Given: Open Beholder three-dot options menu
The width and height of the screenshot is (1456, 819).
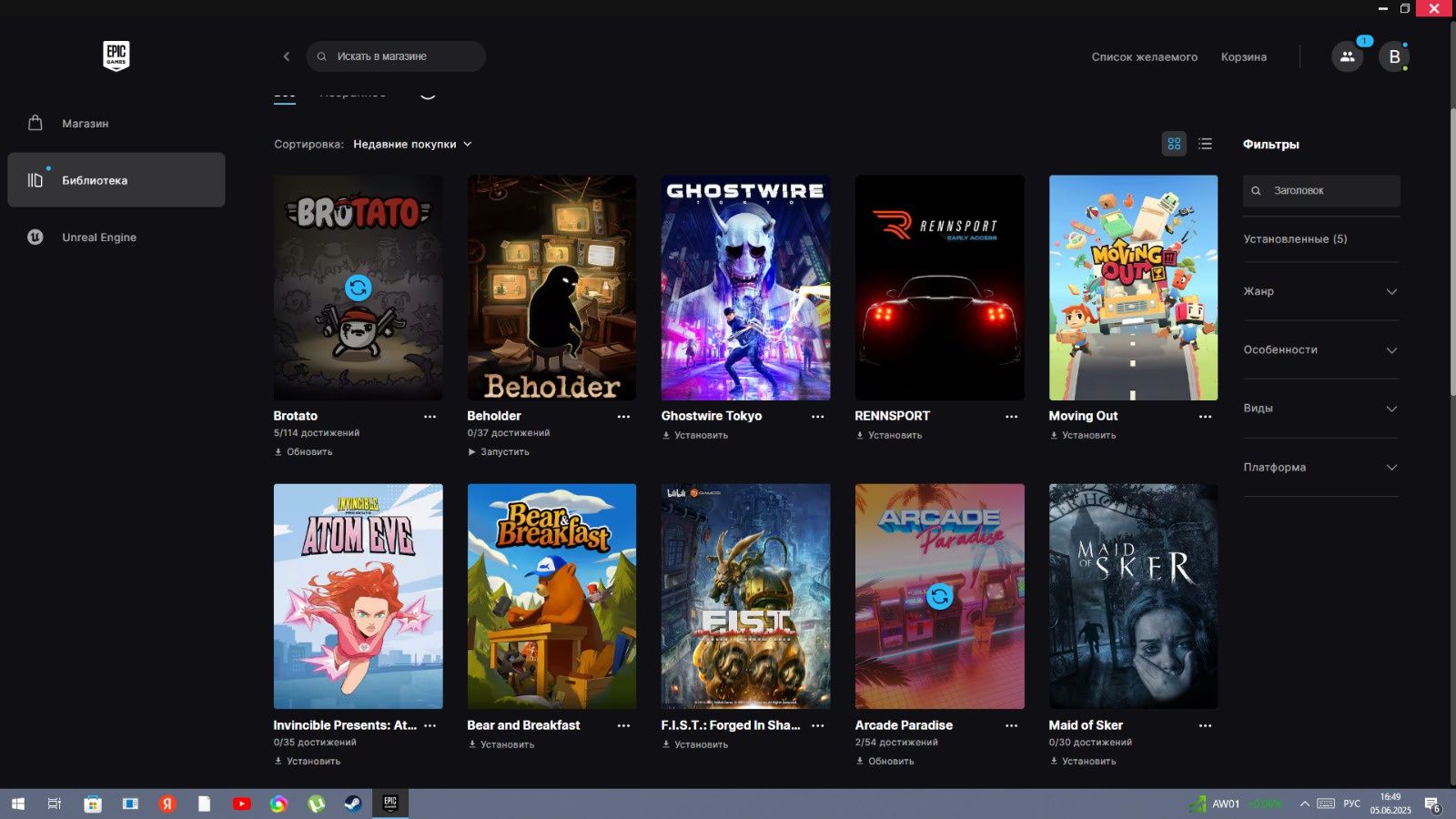Looking at the screenshot, I should pos(623,416).
